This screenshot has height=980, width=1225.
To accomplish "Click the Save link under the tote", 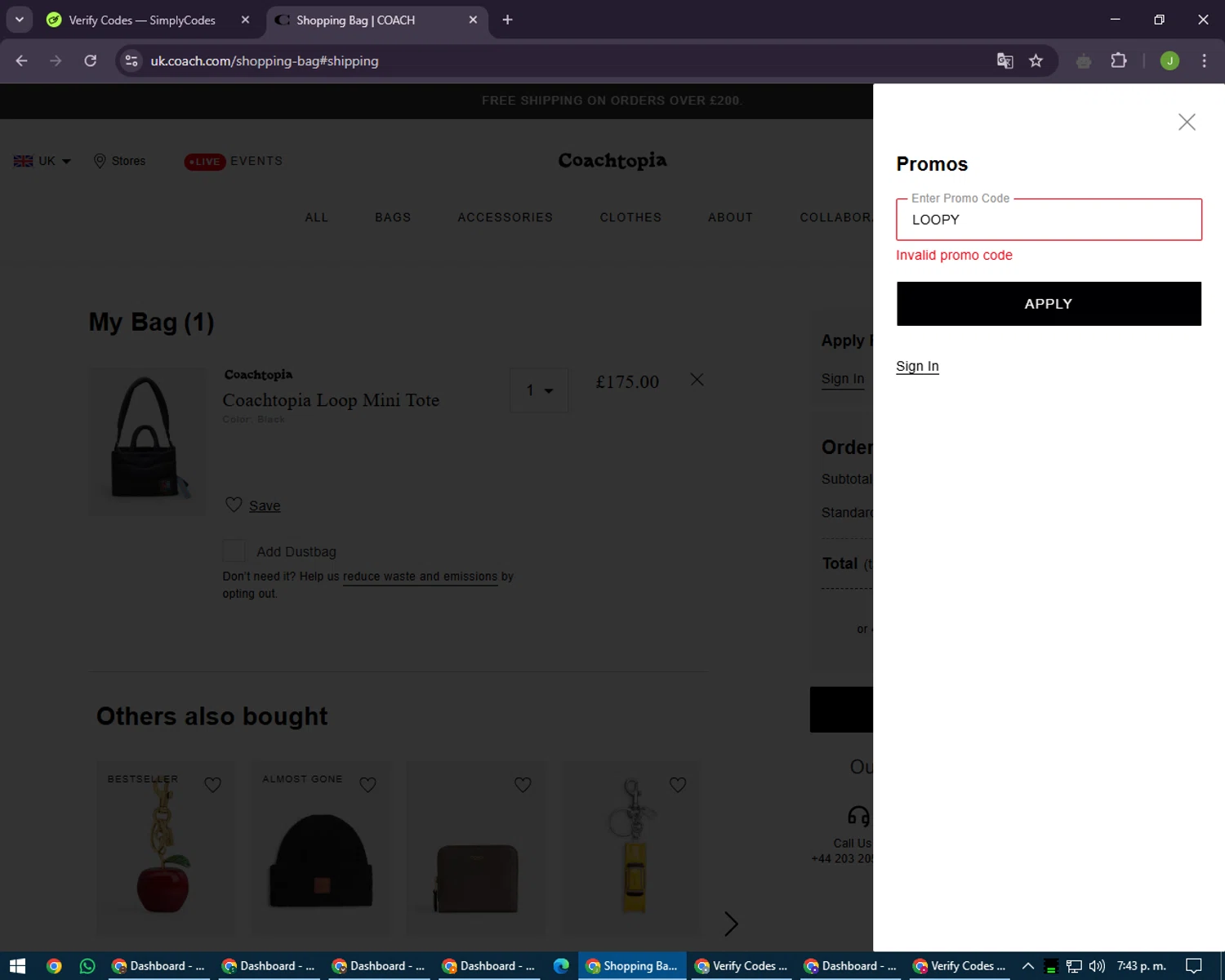I will tap(265, 506).
